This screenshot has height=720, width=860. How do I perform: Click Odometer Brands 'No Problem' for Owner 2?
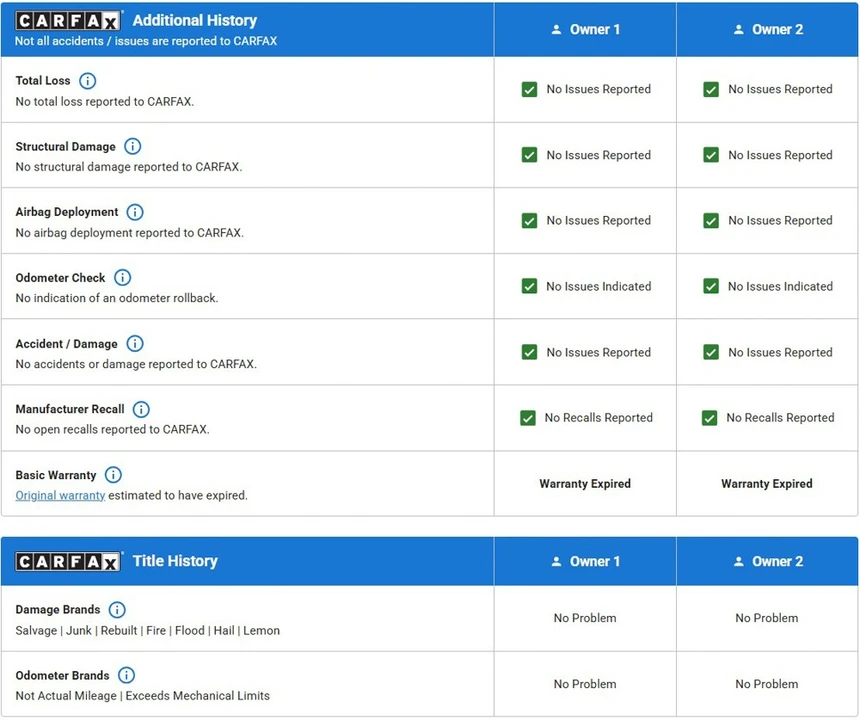(767, 684)
